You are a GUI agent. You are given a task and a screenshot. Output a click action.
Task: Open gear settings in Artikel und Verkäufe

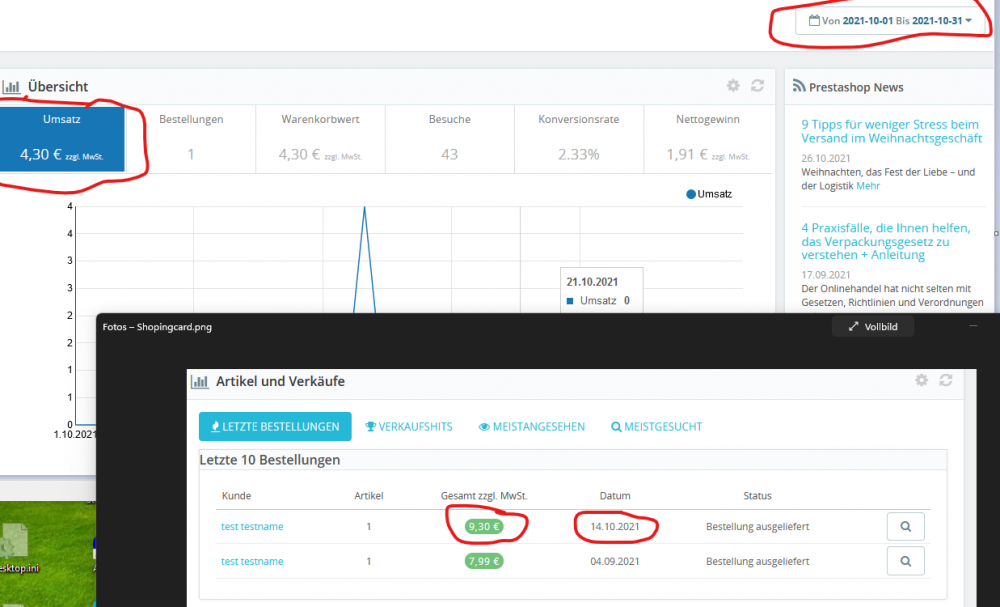[922, 380]
